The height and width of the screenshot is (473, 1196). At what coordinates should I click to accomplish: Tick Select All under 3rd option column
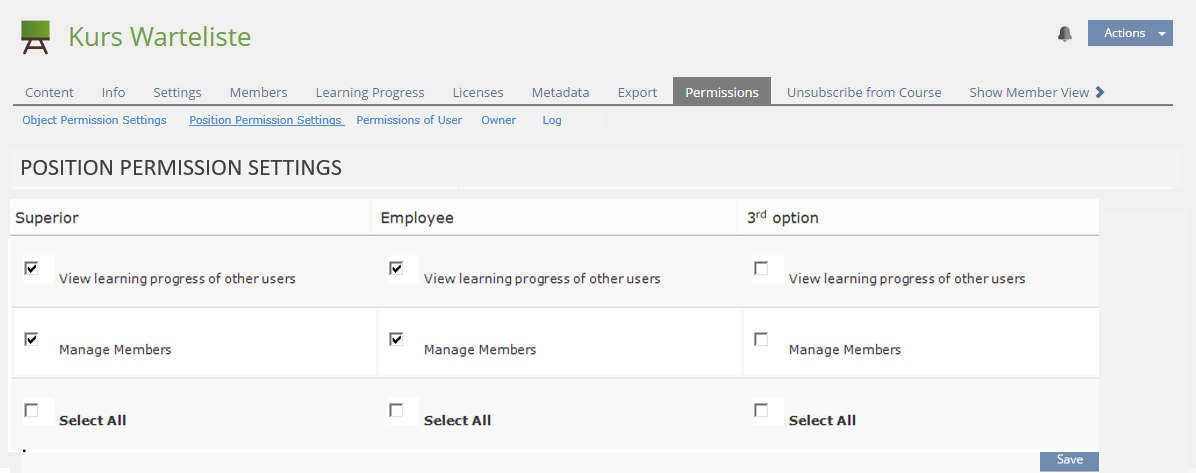click(761, 410)
